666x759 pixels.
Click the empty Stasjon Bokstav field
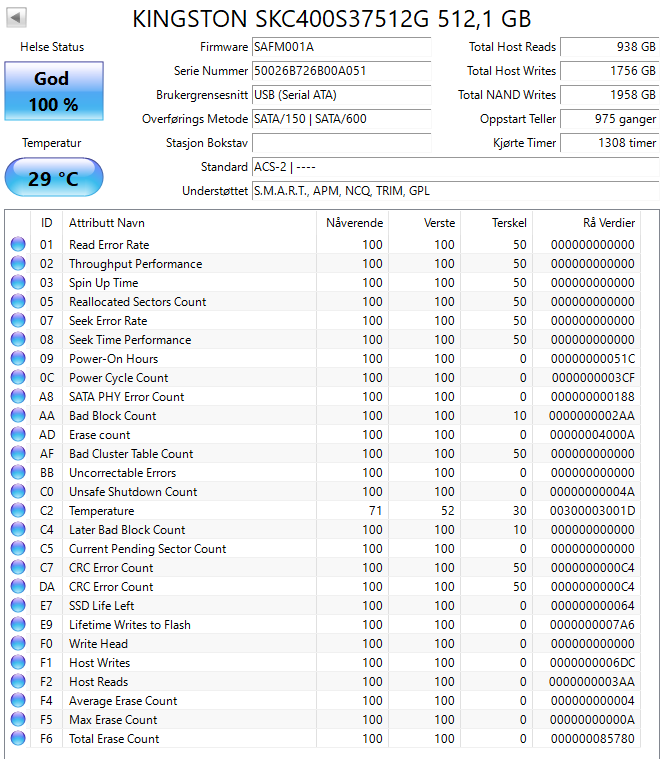pos(342,143)
